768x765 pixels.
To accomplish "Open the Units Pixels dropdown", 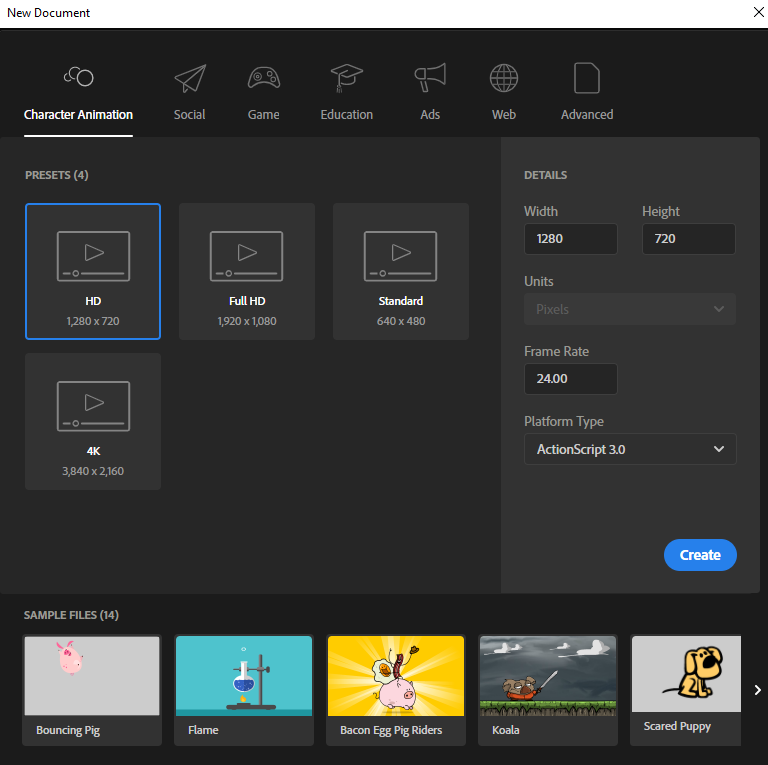I will coord(630,309).
